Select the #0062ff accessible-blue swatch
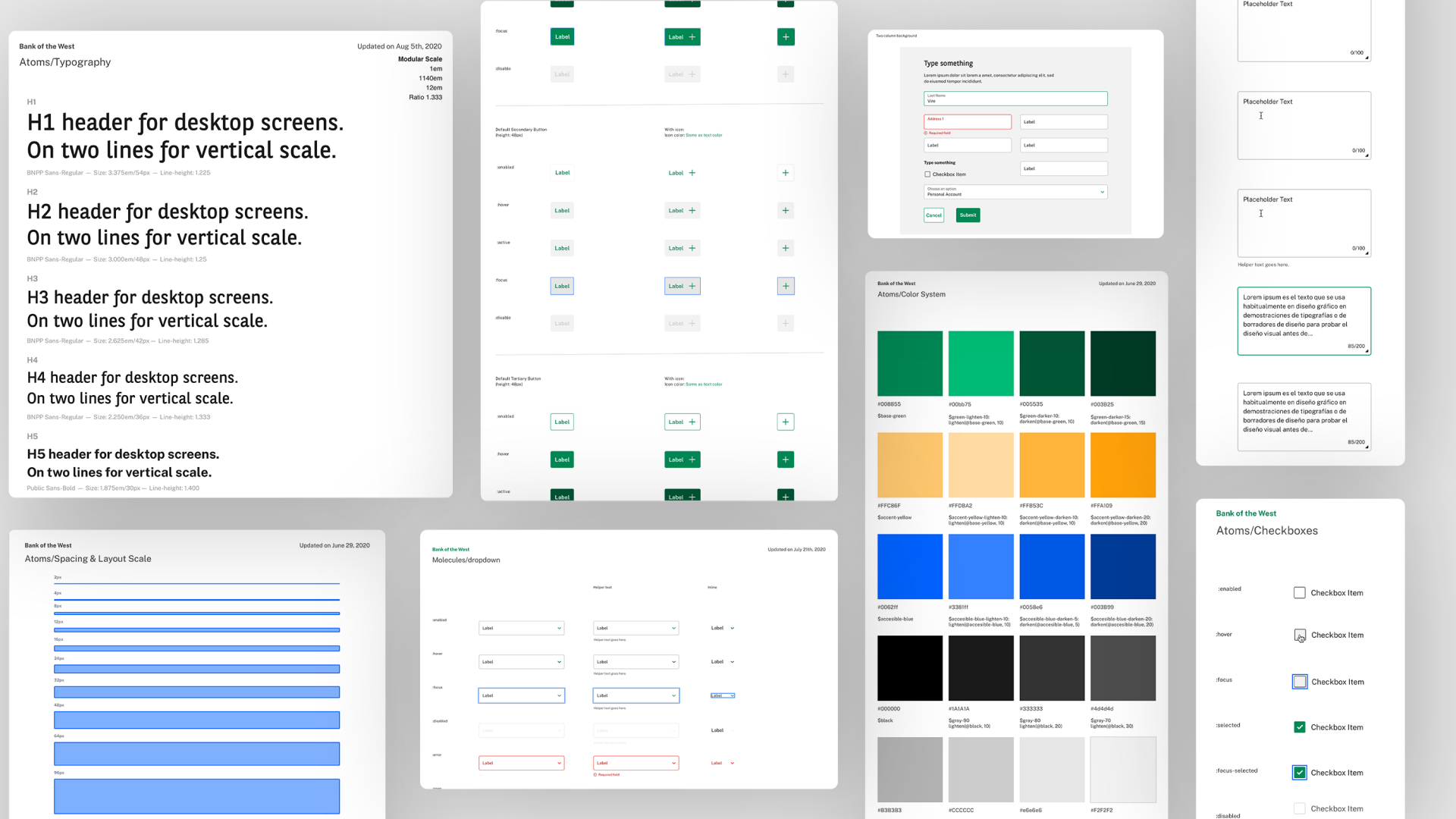 909,566
